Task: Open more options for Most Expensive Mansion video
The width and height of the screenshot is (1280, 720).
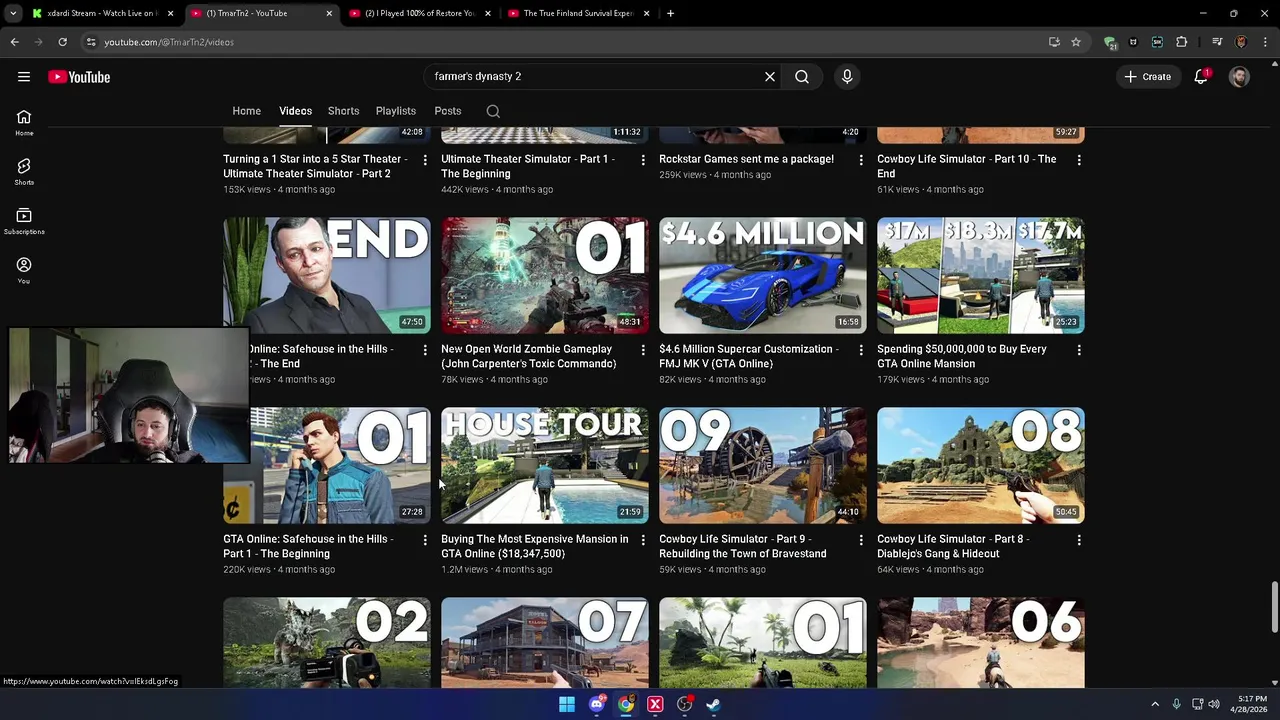Action: click(x=643, y=540)
